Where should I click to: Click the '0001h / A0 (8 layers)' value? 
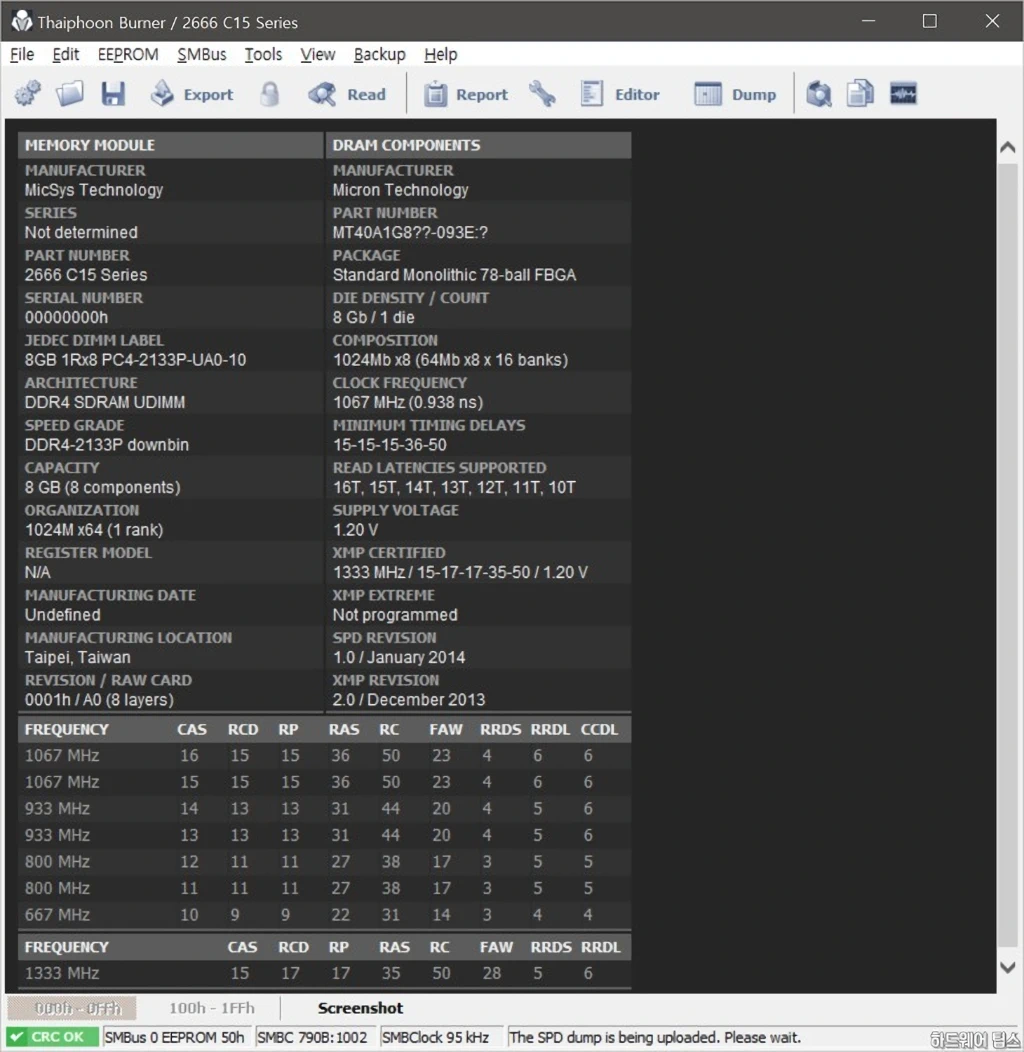tap(99, 699)
